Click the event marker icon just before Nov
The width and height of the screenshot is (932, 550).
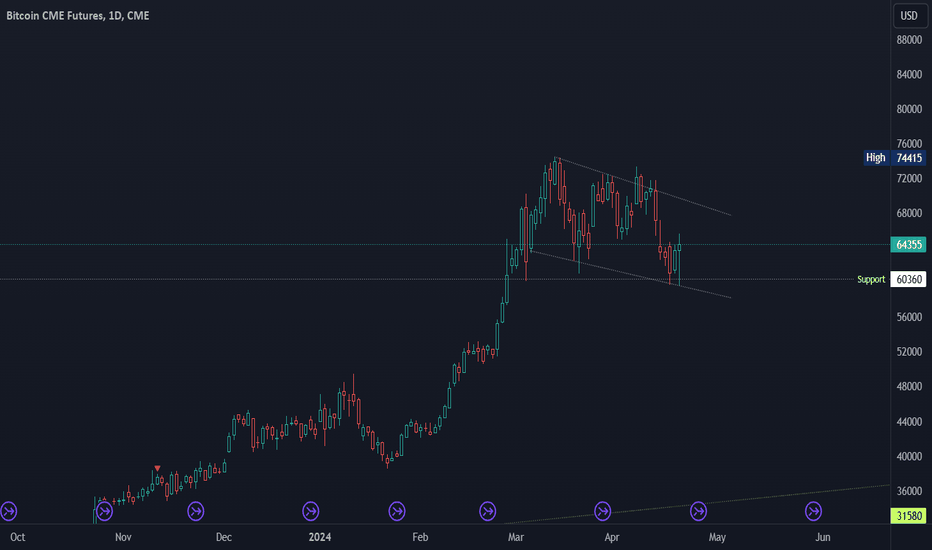[104, 511]
